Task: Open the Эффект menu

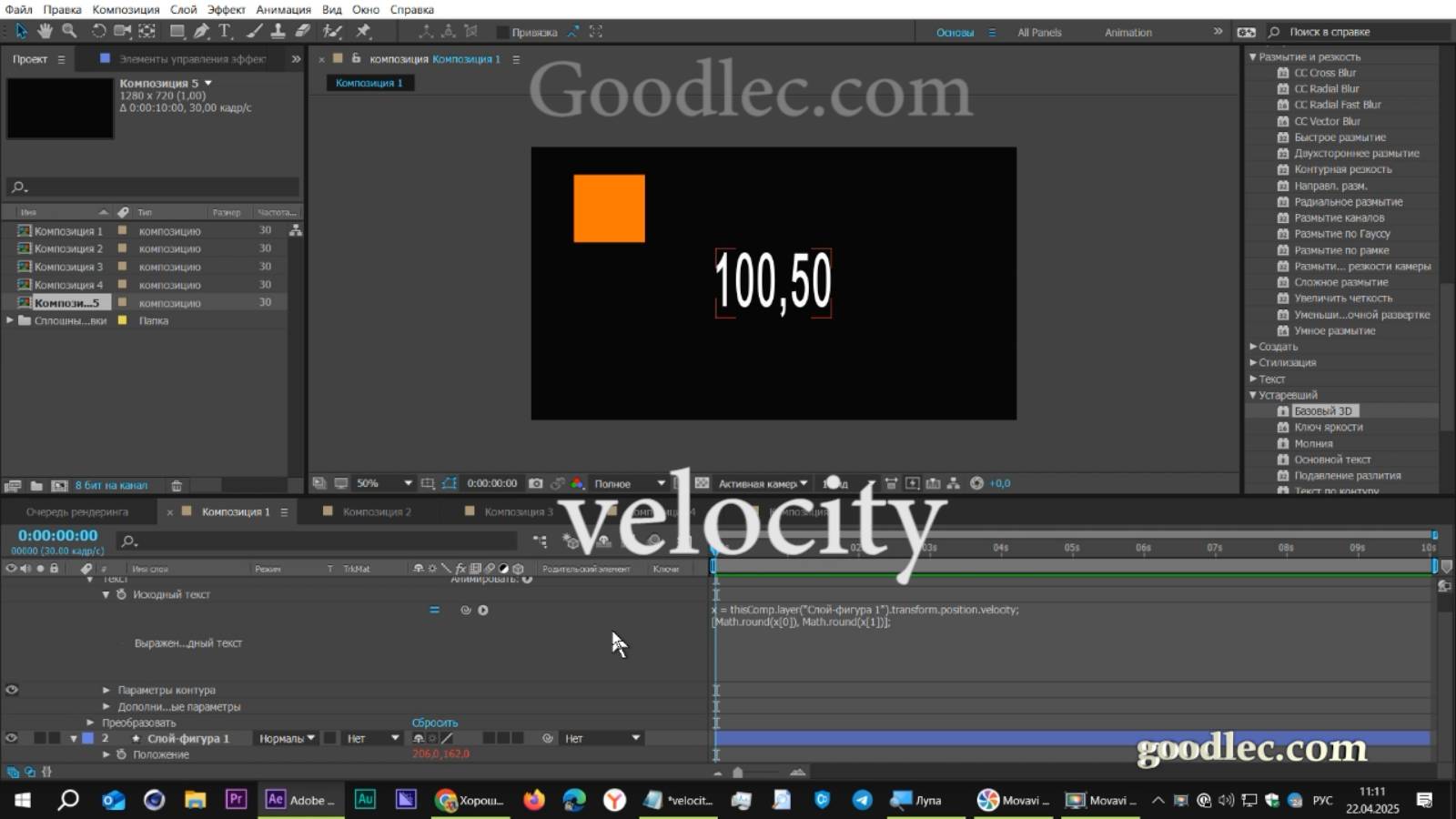Action: (227, 9)
